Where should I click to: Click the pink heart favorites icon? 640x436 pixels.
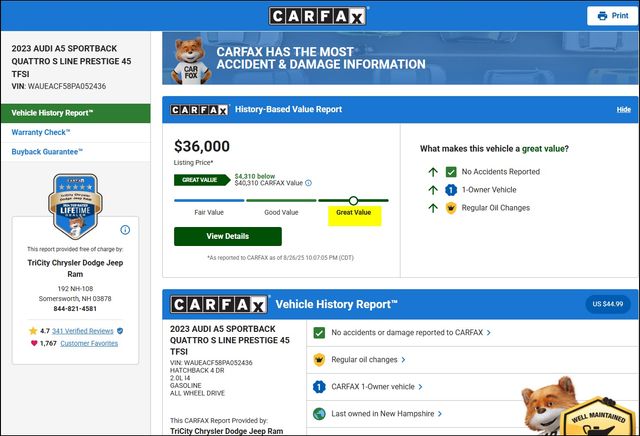(x=34, y=343)
